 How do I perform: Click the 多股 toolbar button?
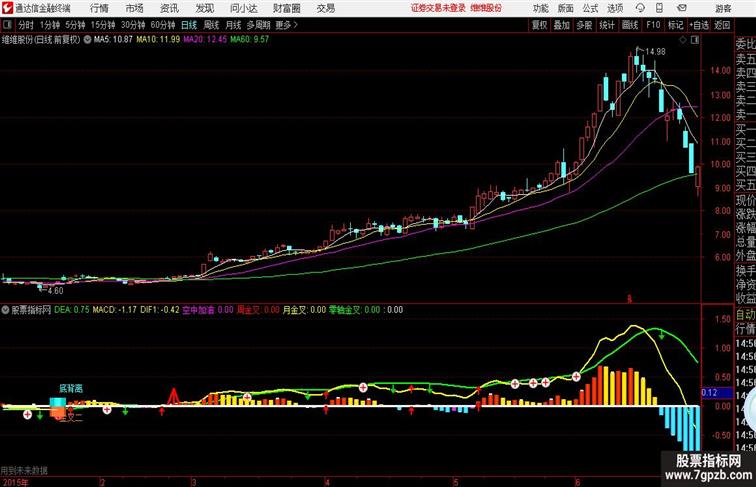(584, 25)
